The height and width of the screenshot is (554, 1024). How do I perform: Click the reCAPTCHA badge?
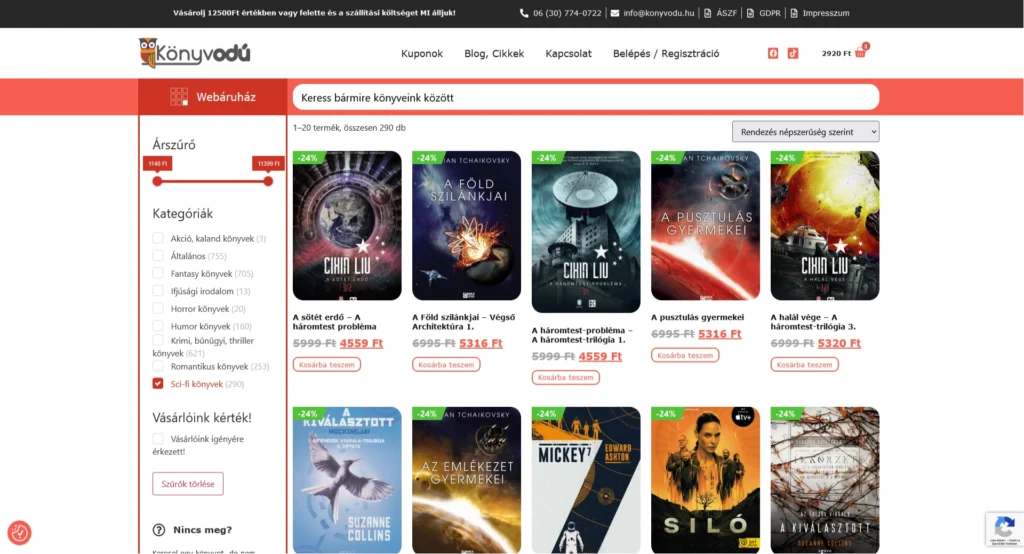(1004, 529)
